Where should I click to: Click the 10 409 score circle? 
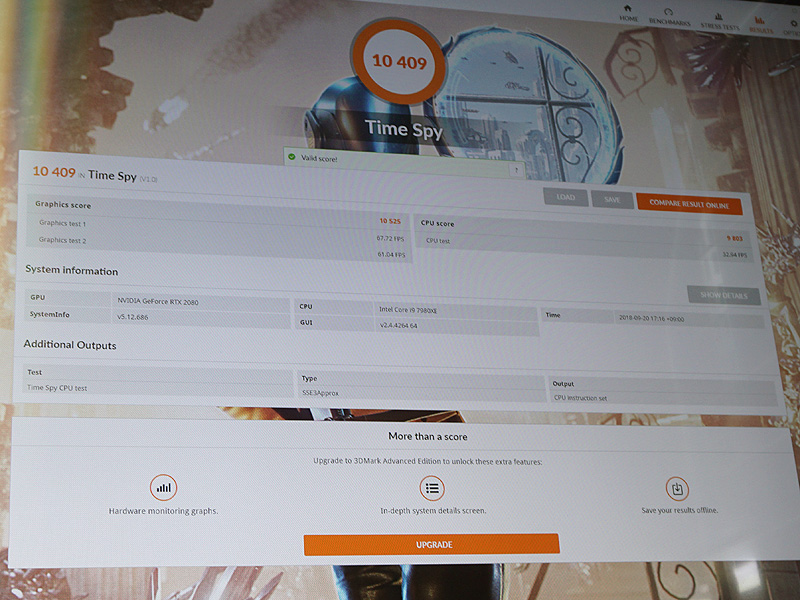[x=398, y=62]
